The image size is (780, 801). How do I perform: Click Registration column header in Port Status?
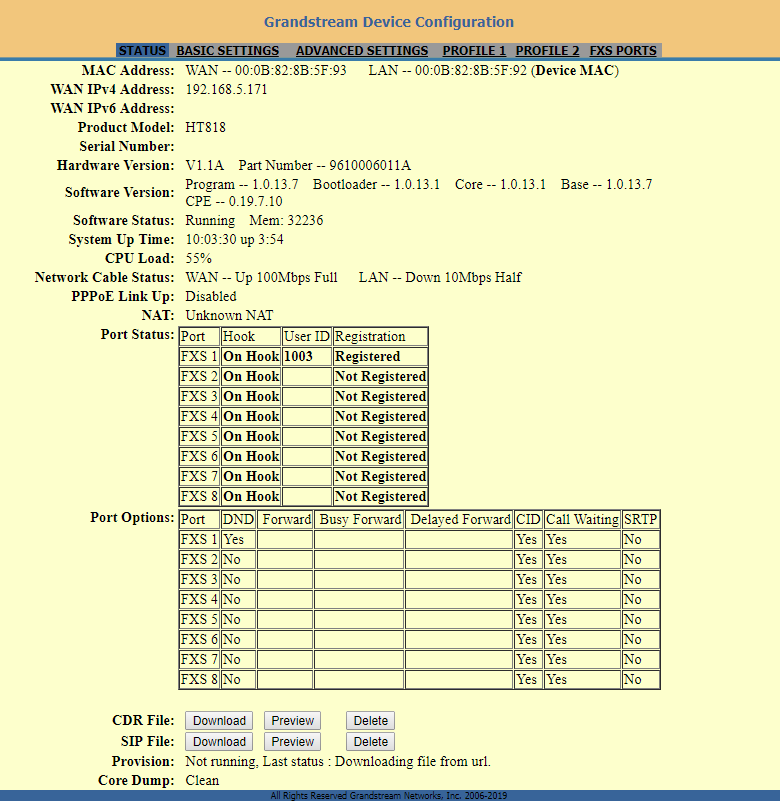click(380, 337)
